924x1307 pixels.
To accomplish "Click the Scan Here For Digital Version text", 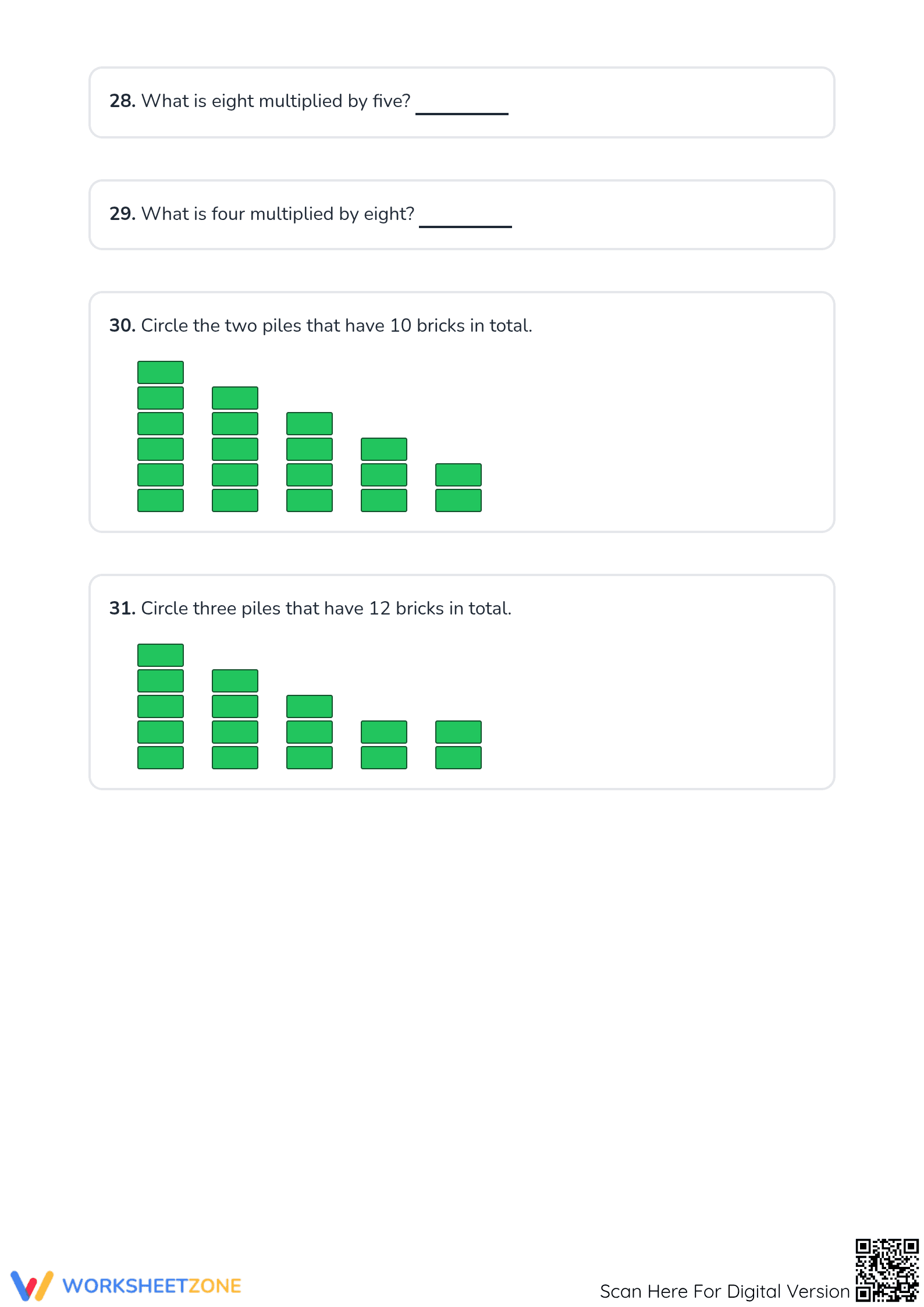I will click(725, 1291).
